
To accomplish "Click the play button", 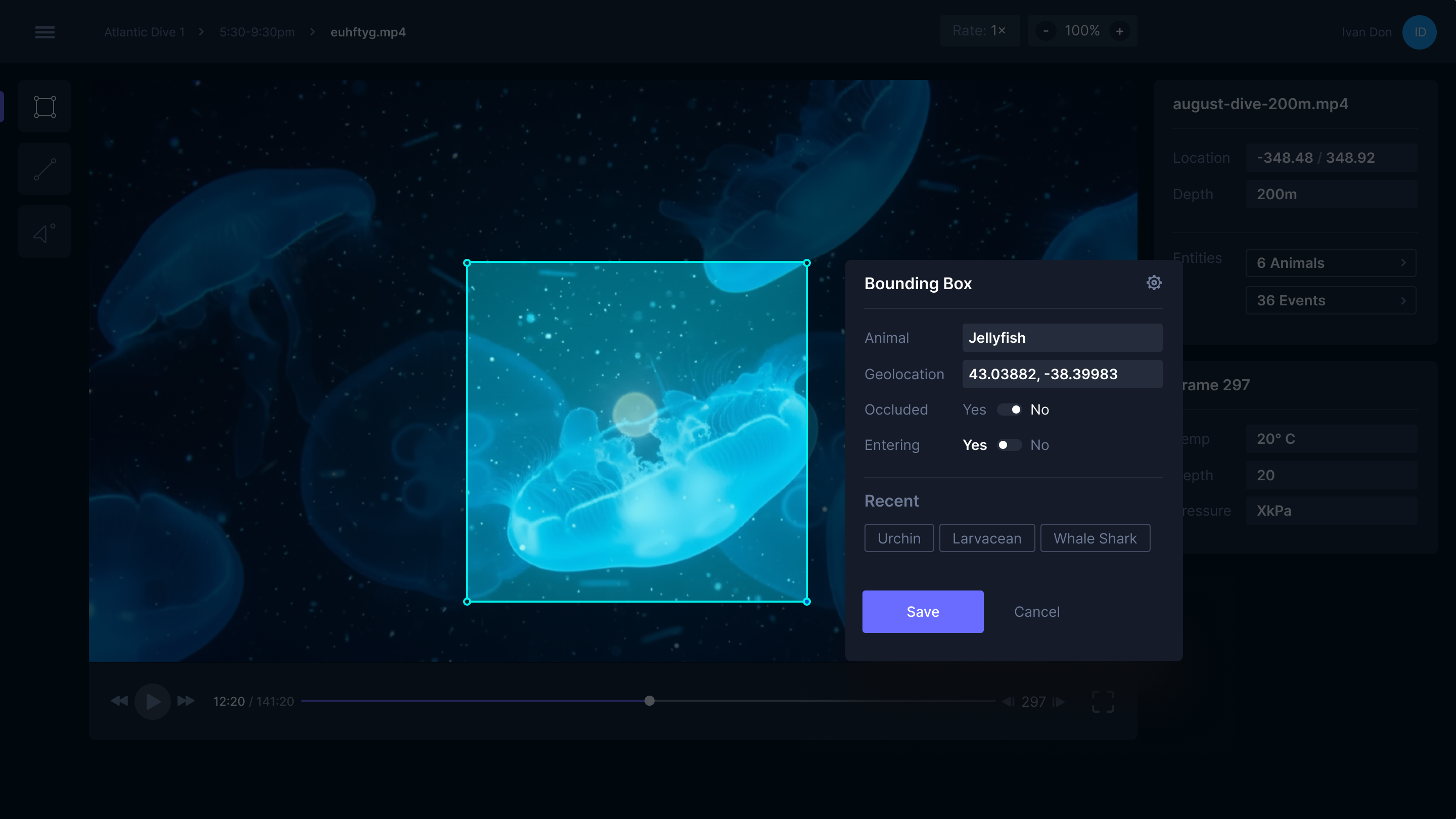I will click(152, 701).
